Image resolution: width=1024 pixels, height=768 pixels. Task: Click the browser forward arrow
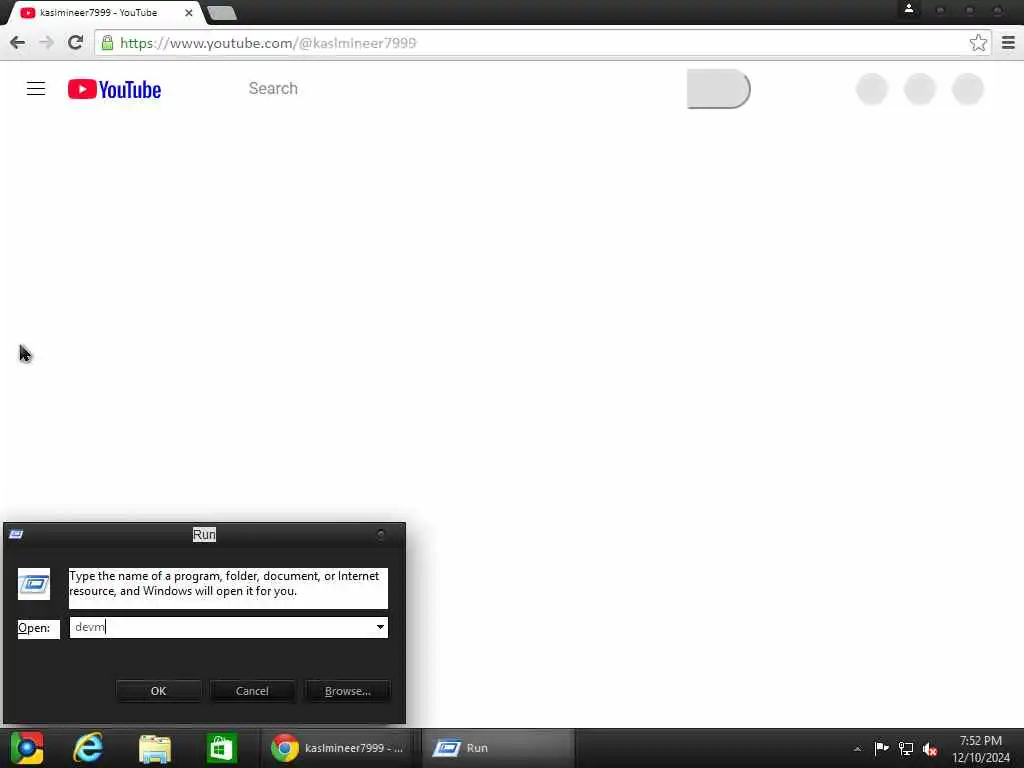46,43
